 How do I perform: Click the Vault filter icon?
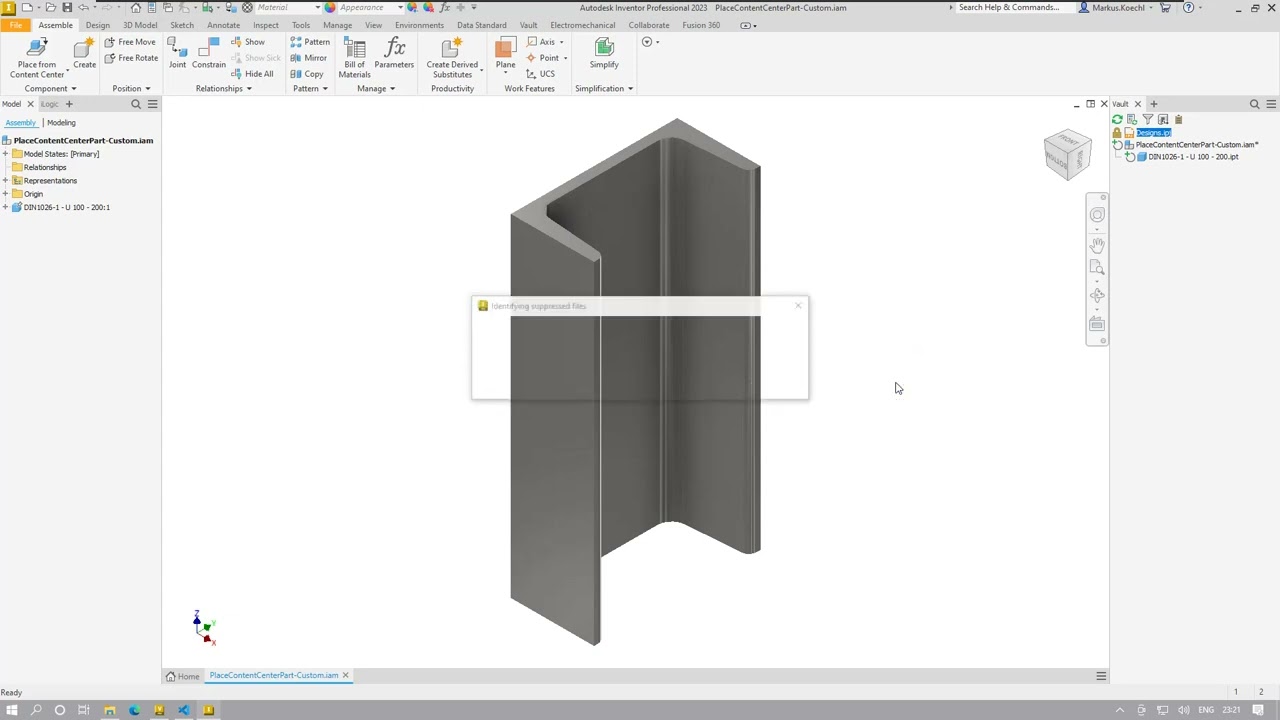(x=1147, y=119)
